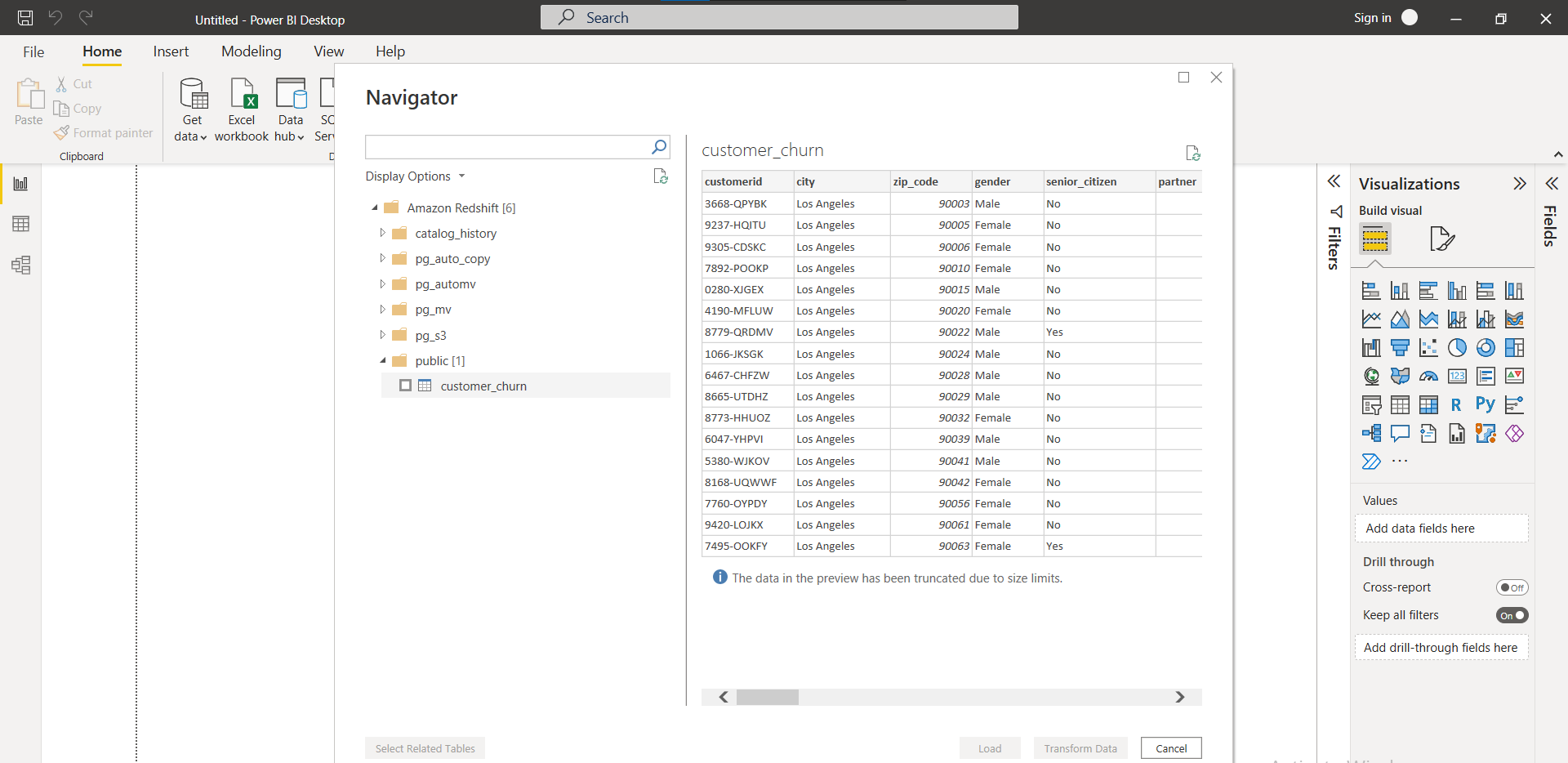
Task: Open the Format visual brush tab
Action: click(x=1442, y=239)
